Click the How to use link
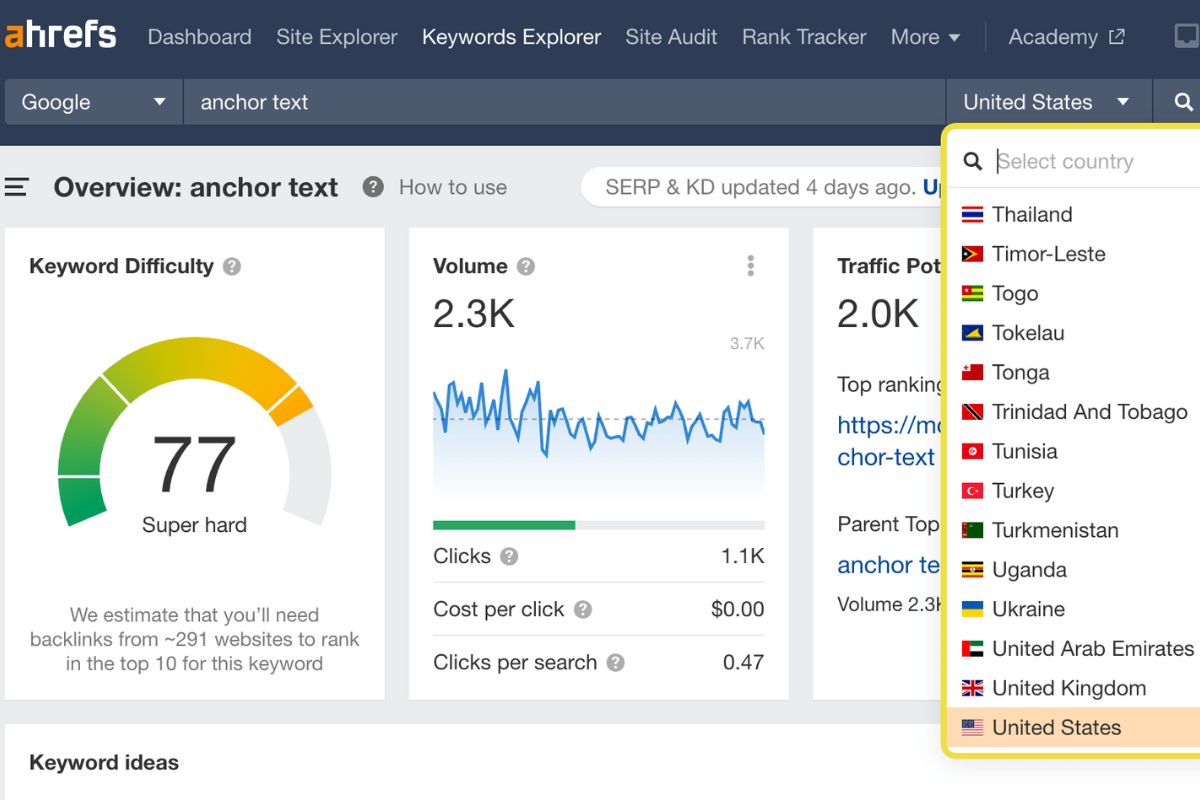Viewport: 1200px width, 800px height. pyautogui.click(x=452, y=187)
